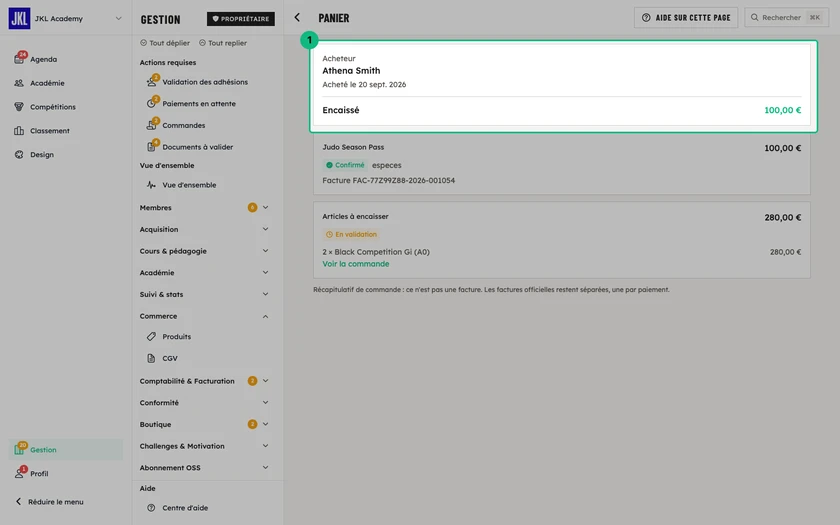Click the En validation status badge
Image resolution: width=840 pixels, height=525 pixels.
coord(351,234)
